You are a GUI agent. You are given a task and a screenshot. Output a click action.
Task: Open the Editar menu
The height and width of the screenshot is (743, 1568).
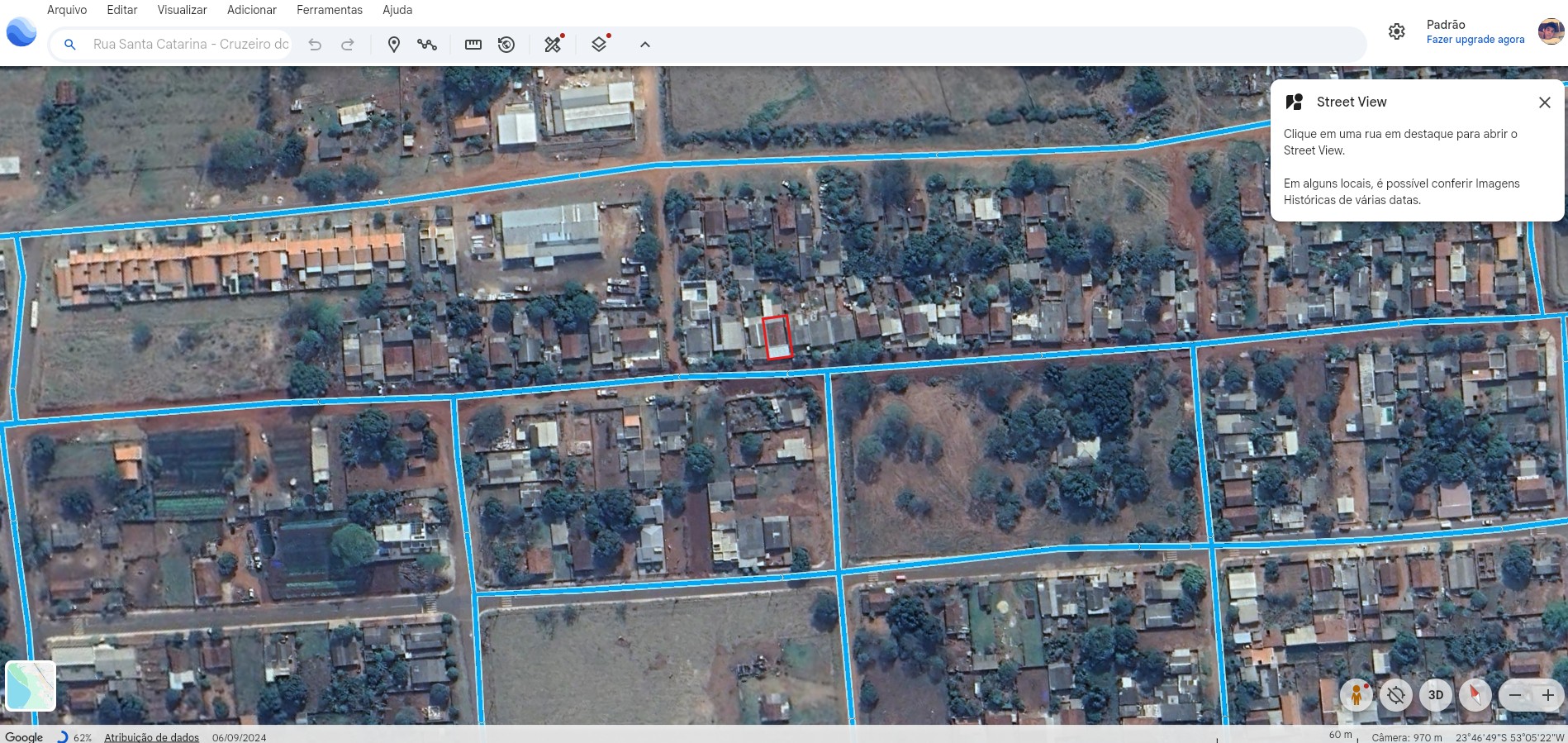click(x=122, y=10)
